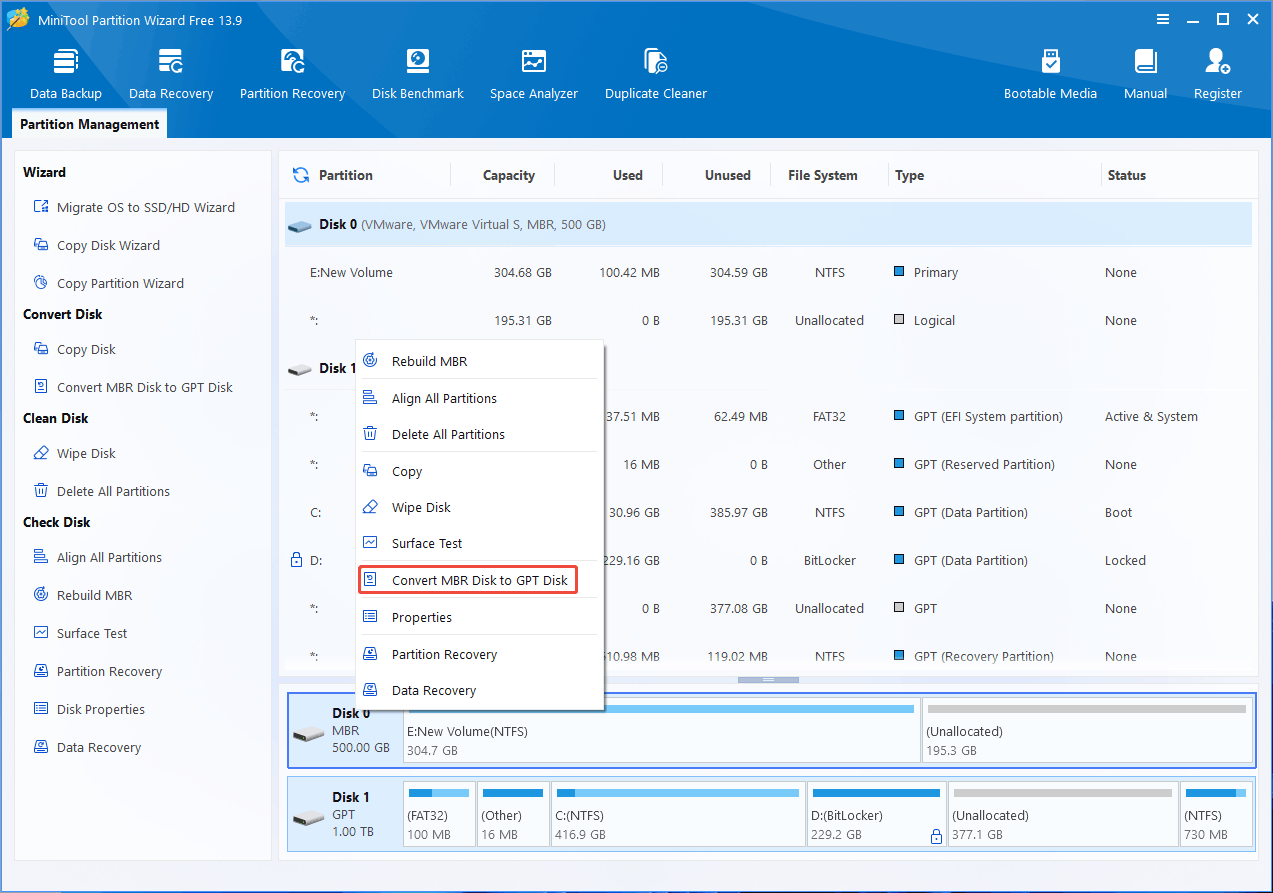Open the Space Analyzer
Image resolution: width=1273 pixels, height=893 pixels.
[x=534, y=74]
